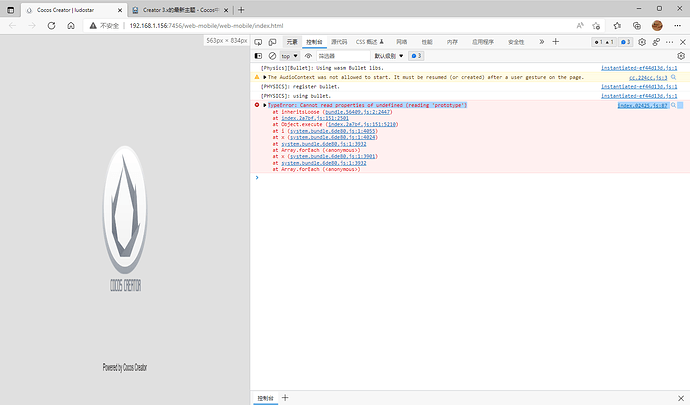690x405 pixels.
Task: Open the DevTools feedback people icon
Action: pyautogui.click(x=656, y=42)
